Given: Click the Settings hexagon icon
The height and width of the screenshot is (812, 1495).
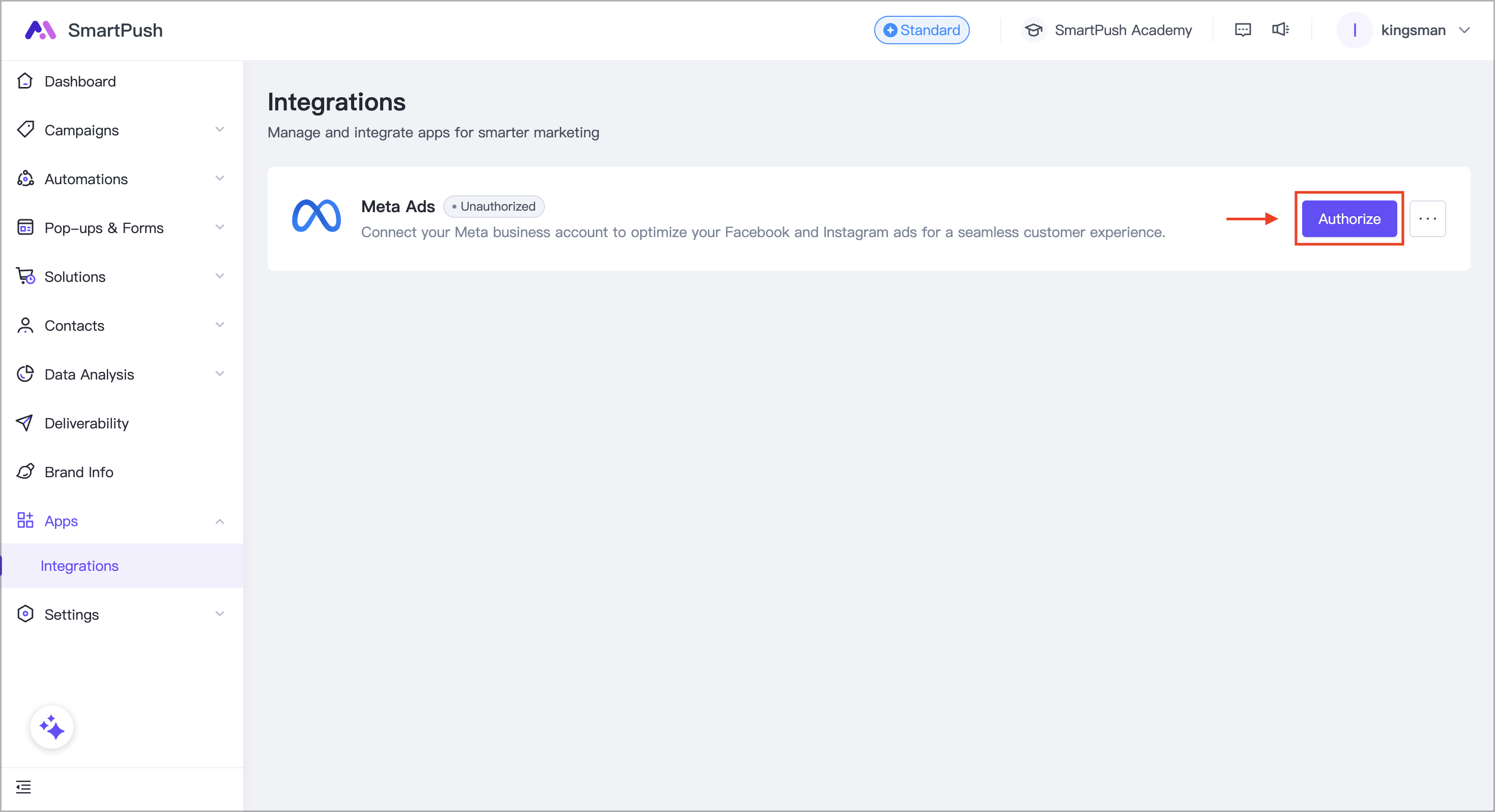Looking at the screenshot, I should point(25,614).
